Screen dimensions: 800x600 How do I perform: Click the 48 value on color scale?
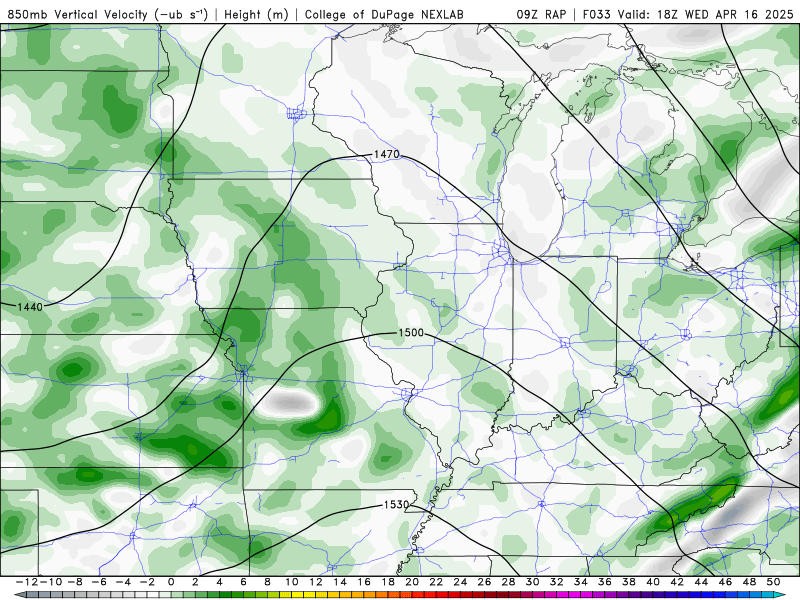click(749, 582)
